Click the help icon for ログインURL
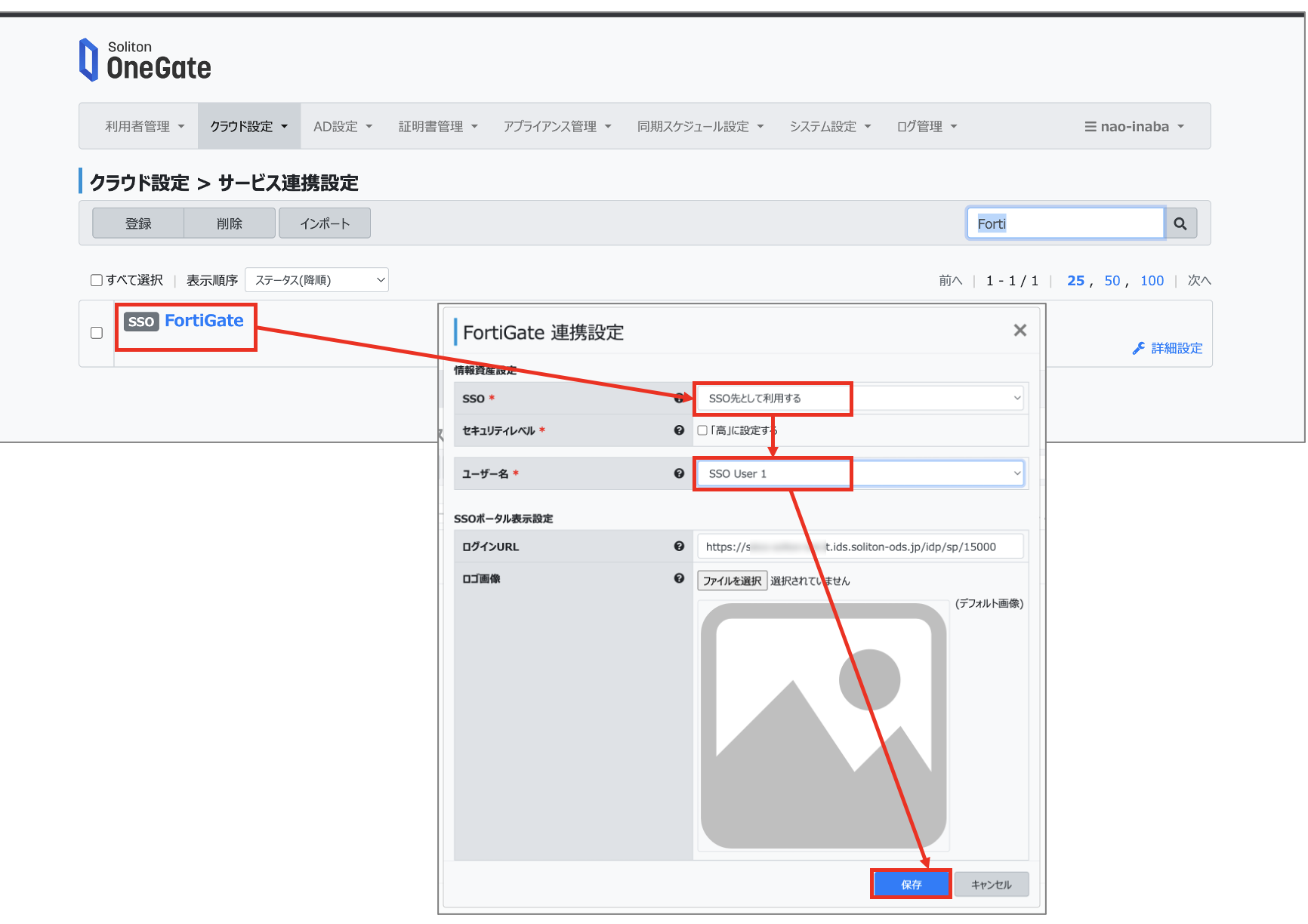This screenshot has width=1308, height=924. pyautogui.click(x=679, y=547)
